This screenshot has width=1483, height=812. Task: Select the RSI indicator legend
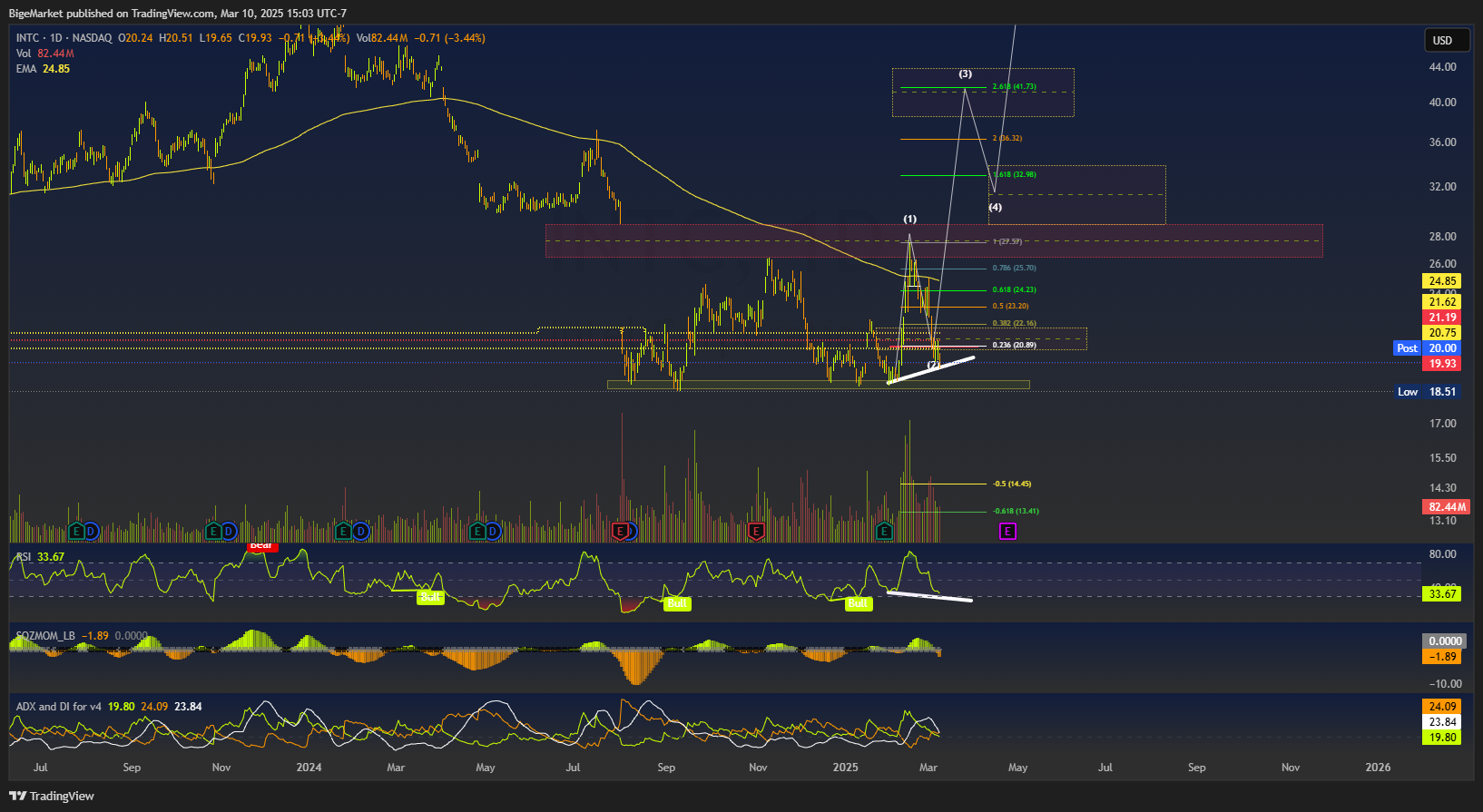coord(40,557)
